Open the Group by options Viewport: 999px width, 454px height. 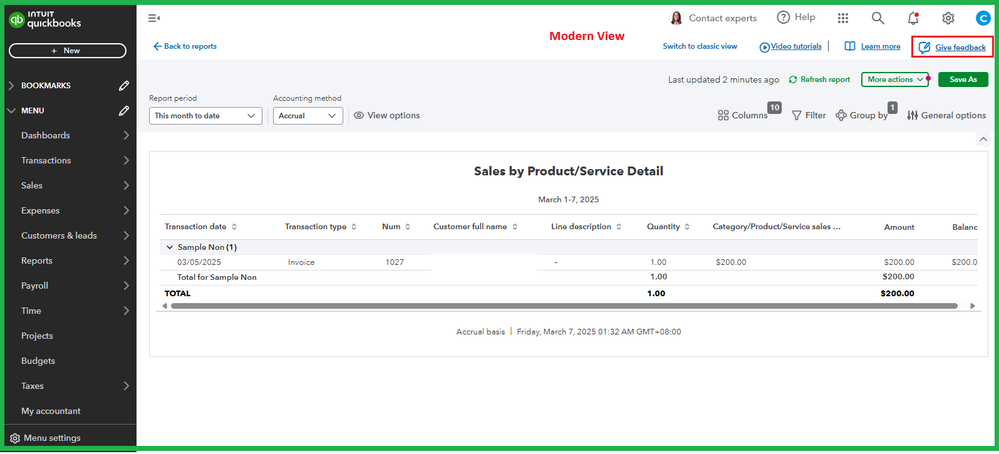click(x=861, y=115)
